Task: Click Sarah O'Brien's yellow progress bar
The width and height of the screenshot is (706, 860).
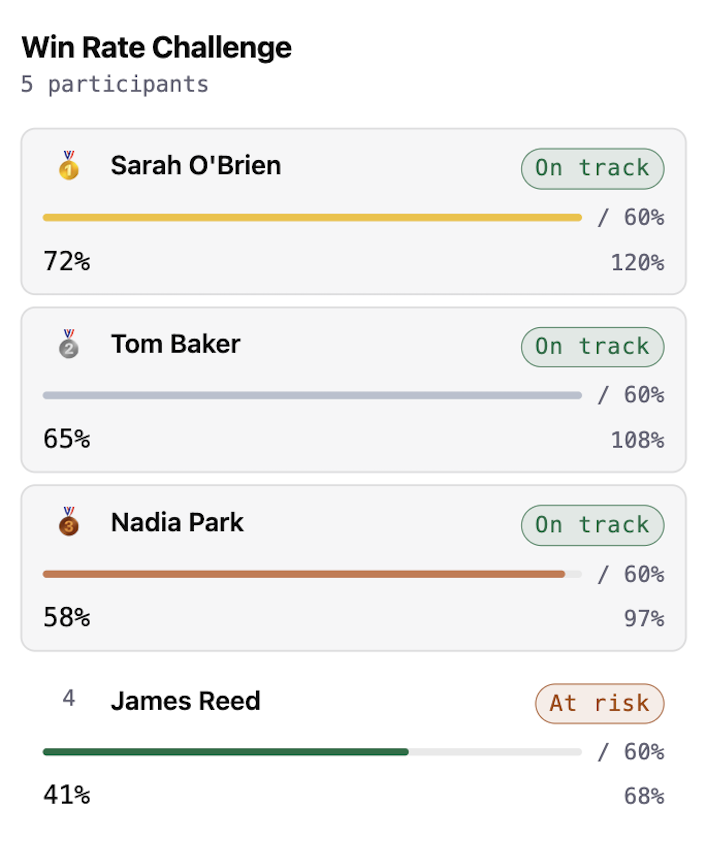Action: point(311,217)
